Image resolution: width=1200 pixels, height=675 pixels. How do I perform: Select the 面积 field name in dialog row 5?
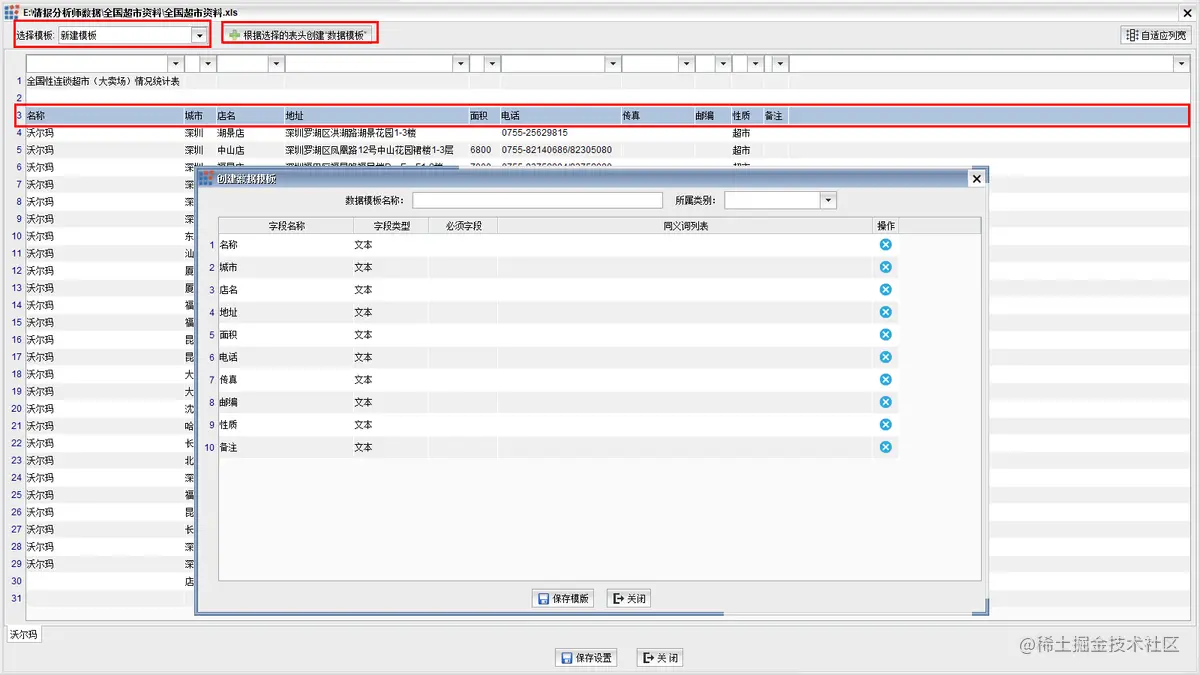coord(229,335)
